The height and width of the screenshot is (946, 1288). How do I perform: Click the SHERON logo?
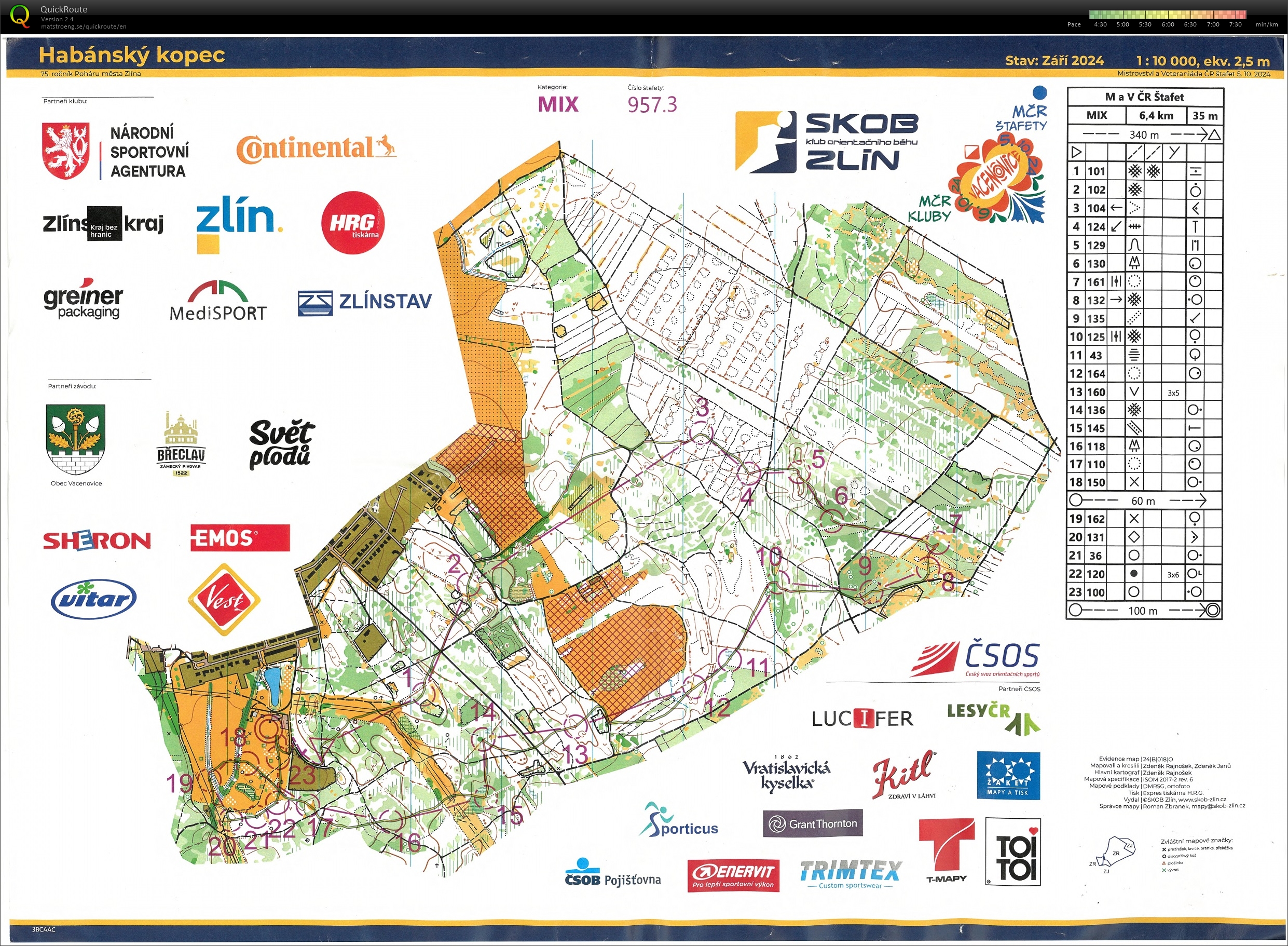point(97,540)
